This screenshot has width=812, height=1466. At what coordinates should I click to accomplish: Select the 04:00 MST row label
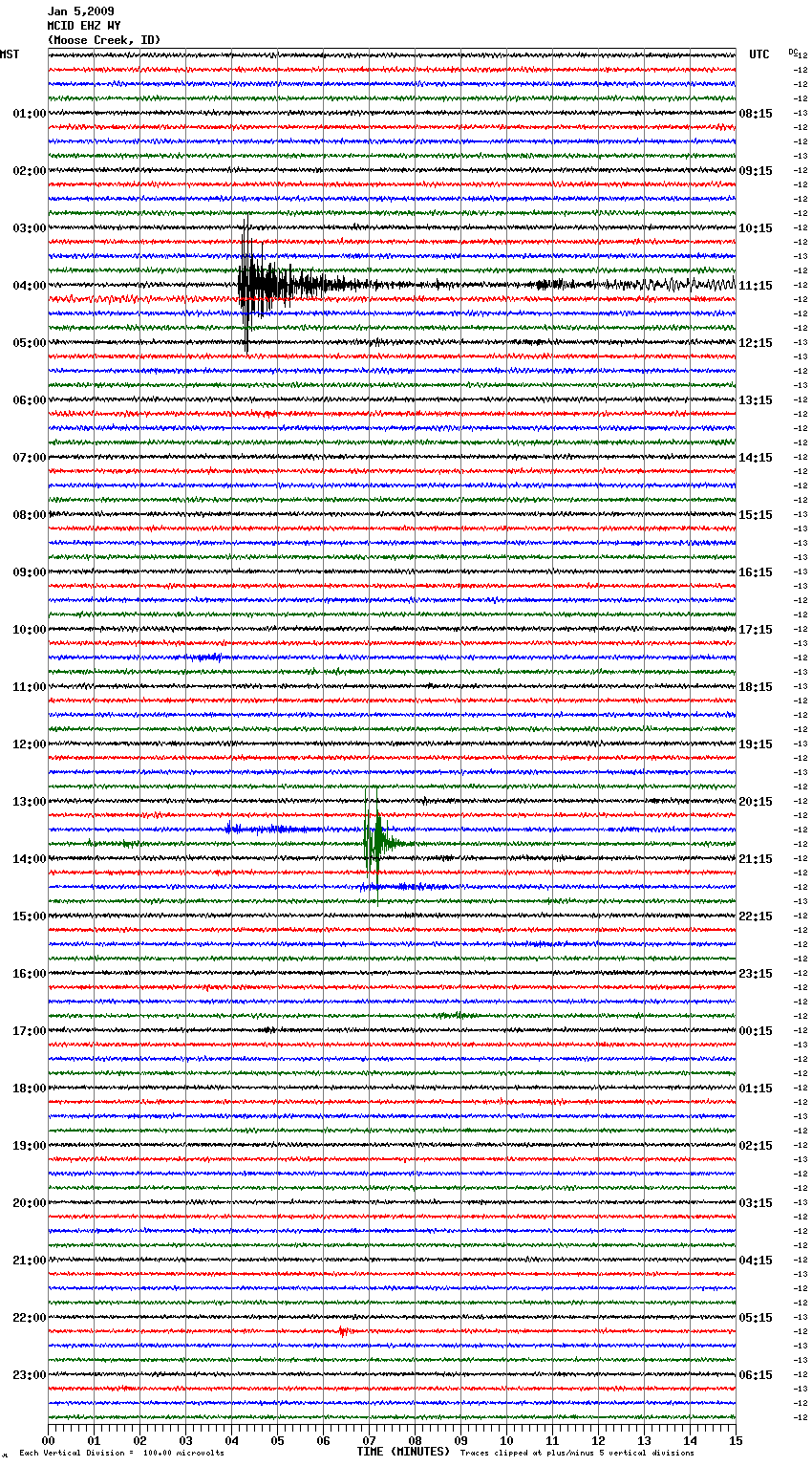click(30, 286)
